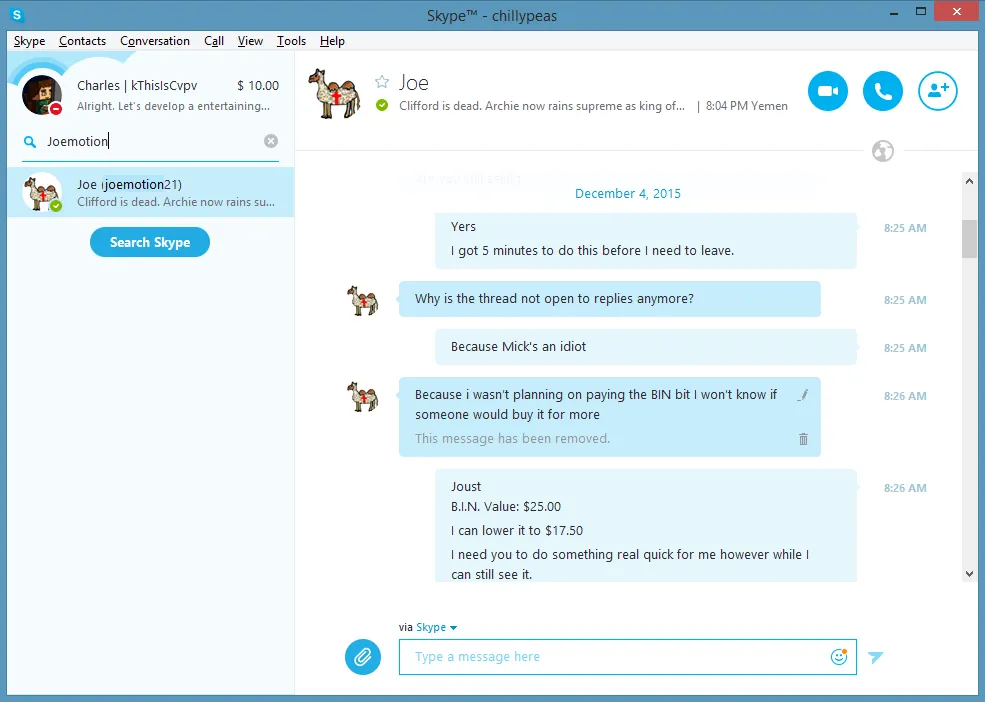Click Charles | kThisIsCvpv name
Image resolution: width=985 pixels, height=702 pixels.
pos(137,85)
